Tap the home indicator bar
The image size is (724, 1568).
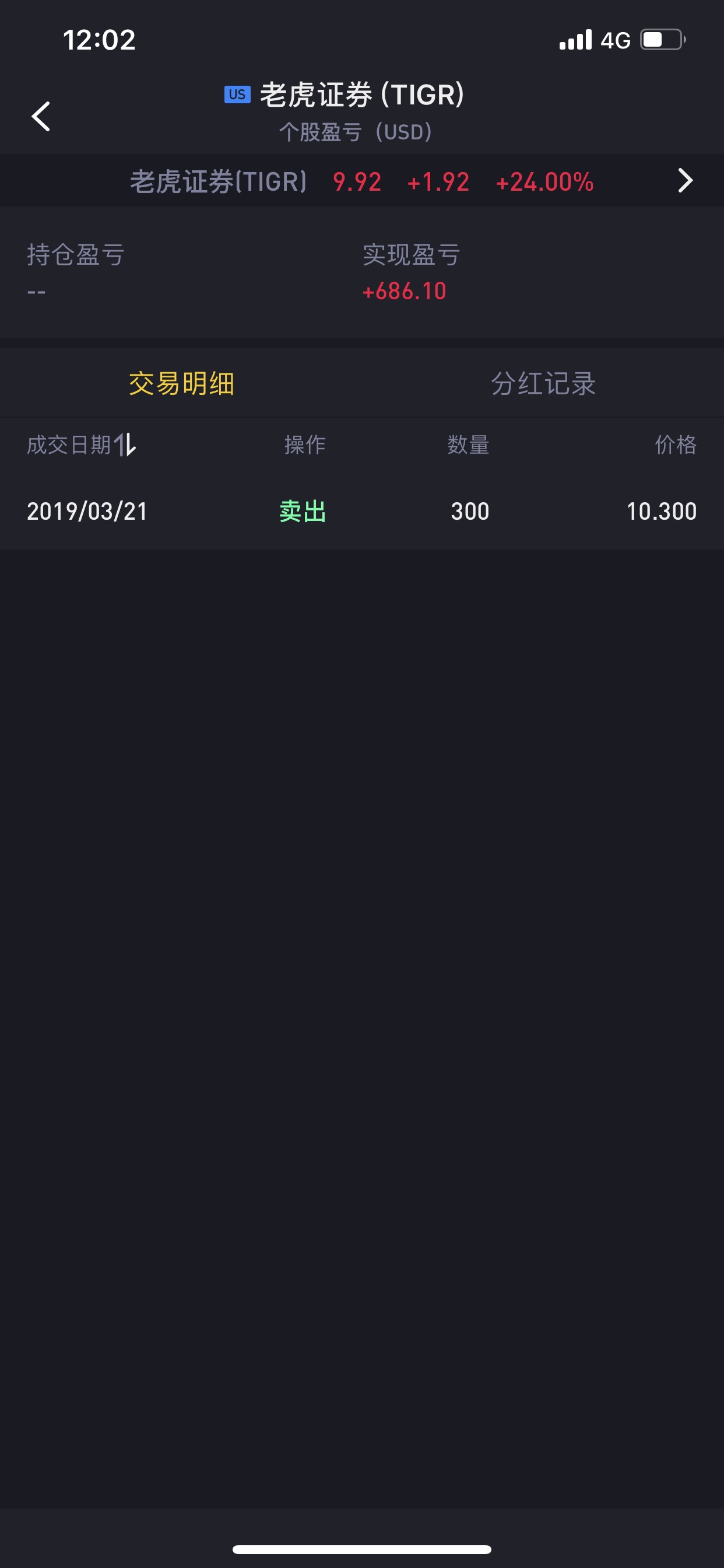pos(362,1549)
